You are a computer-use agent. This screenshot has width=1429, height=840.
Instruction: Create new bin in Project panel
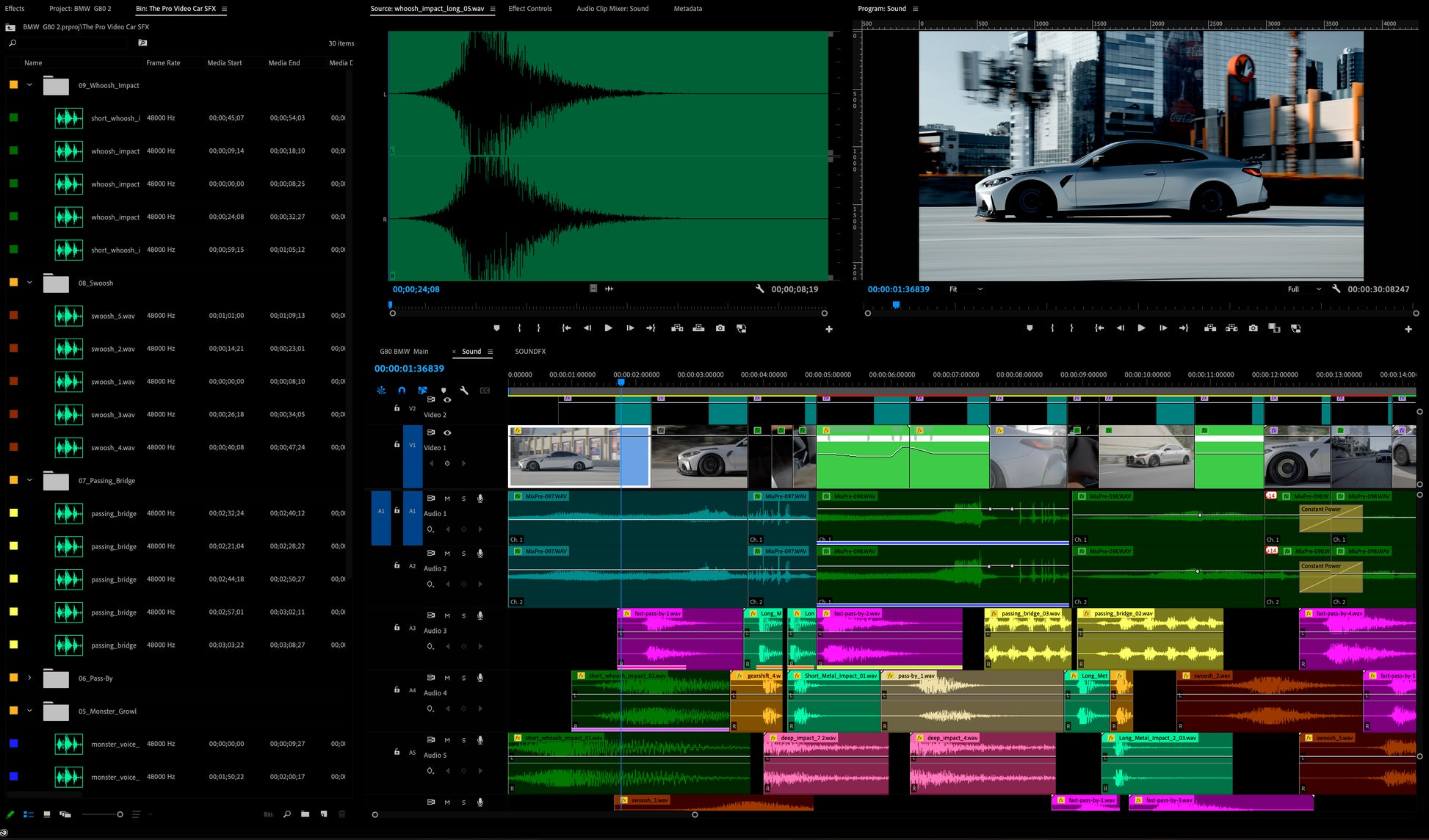tap(305, 814)
